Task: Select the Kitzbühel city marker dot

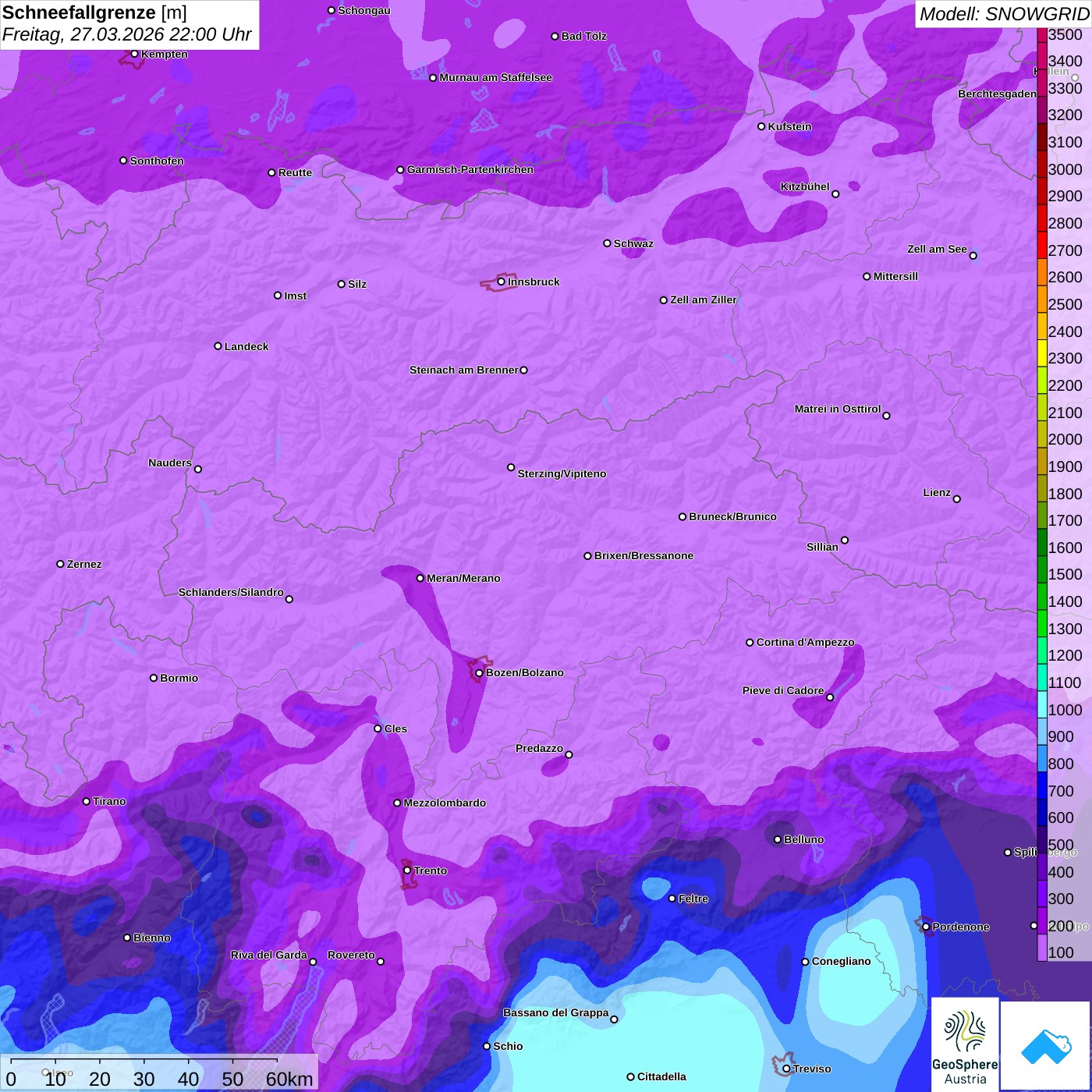Action: point(835,194)
